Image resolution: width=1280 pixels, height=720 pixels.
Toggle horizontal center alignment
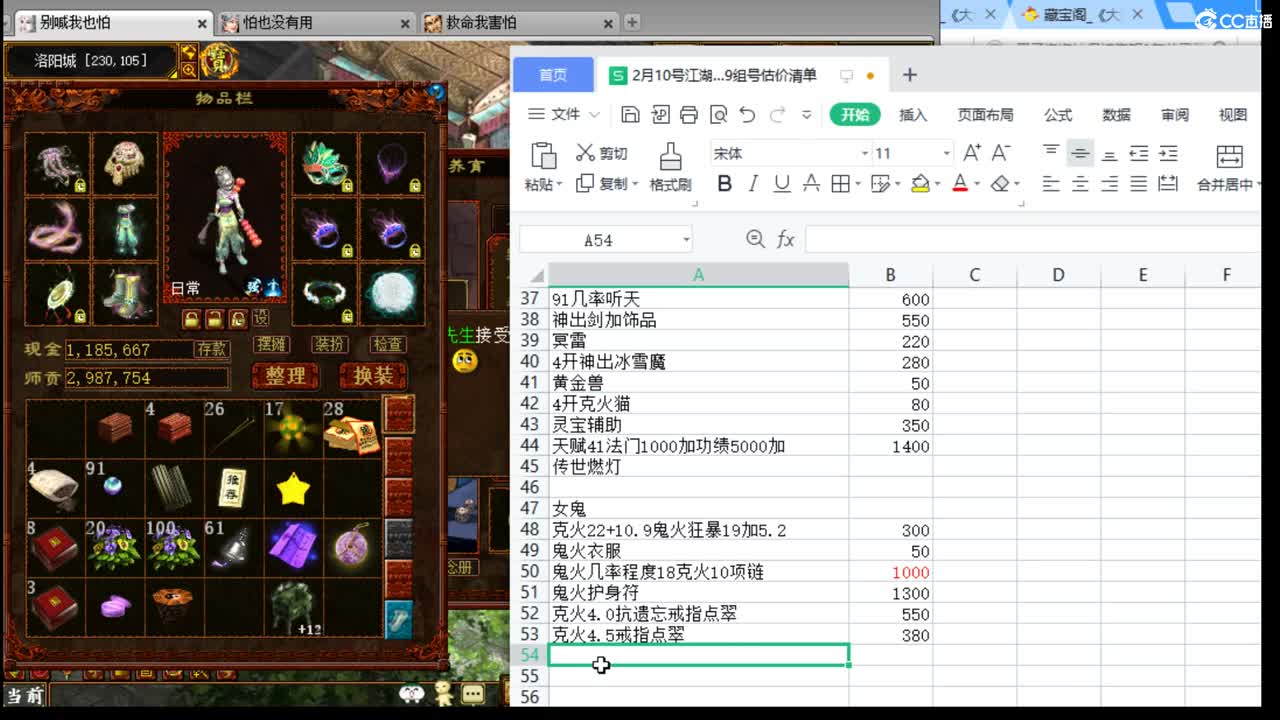point(1080,184)
